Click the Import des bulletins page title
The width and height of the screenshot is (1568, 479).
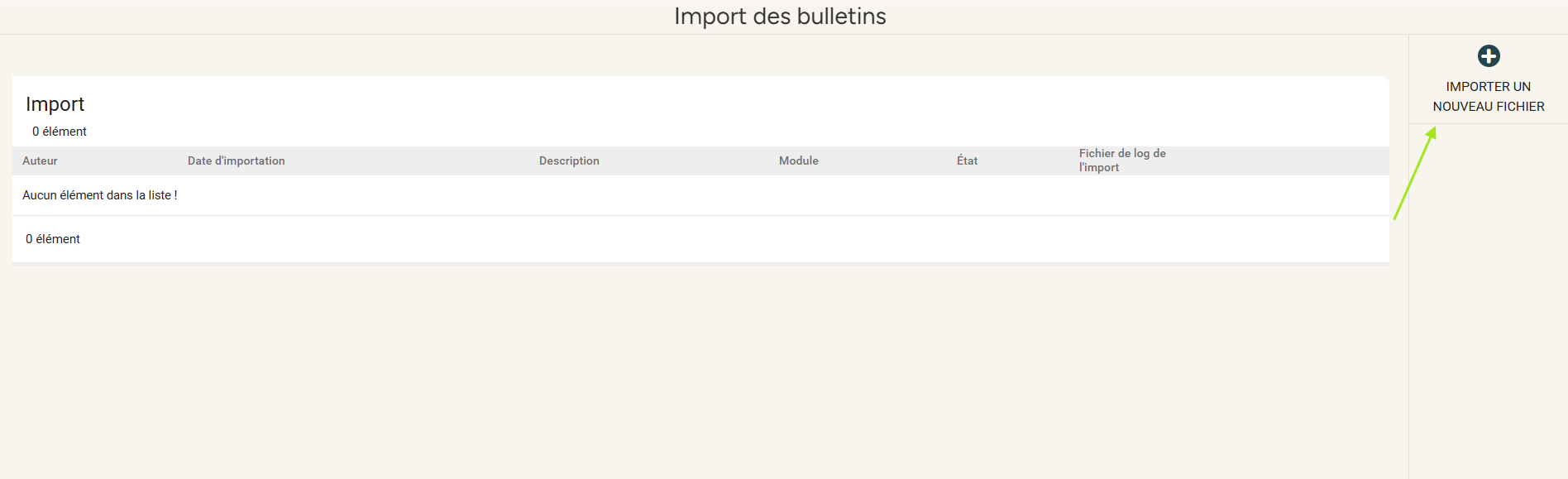click(780, 17)
